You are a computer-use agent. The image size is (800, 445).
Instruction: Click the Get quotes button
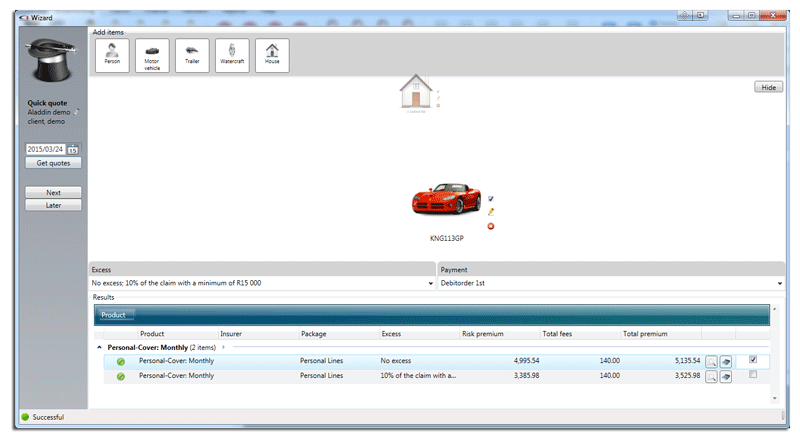[x=53, y=163]
